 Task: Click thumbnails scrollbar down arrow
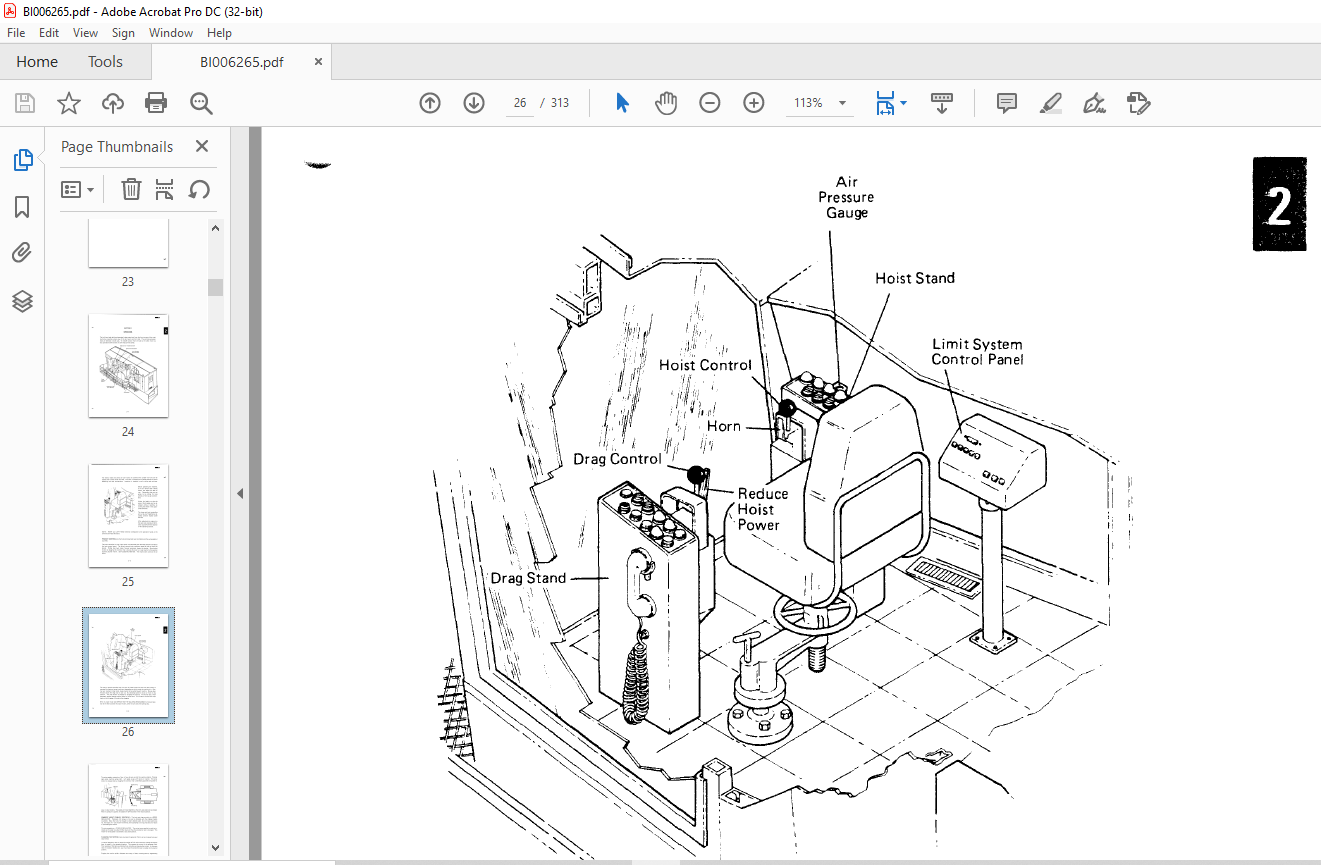pos(216,848)
